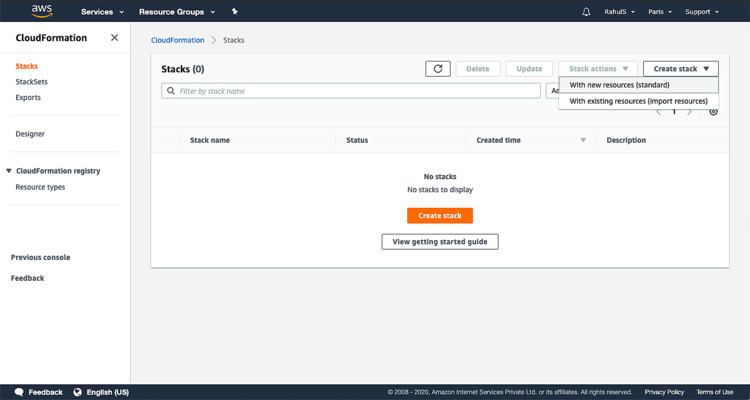The width and height of the screenshot is (750, 400).
Task: Click the orange Create stack button
Action: 439,216
